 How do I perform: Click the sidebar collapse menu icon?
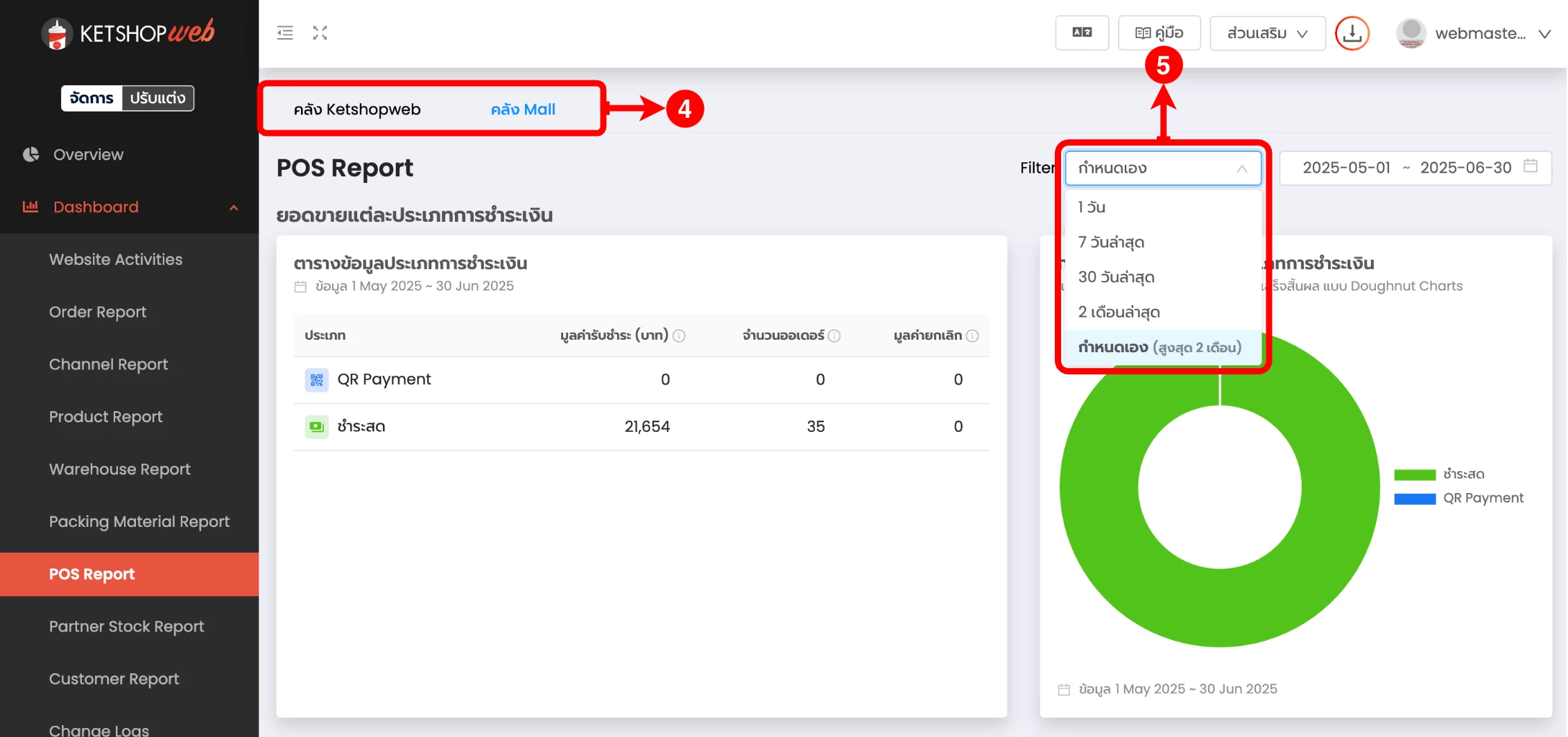285,33
